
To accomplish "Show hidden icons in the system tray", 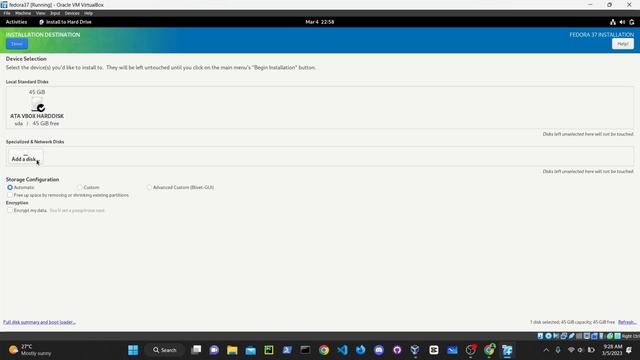I will tap(546, 350).
